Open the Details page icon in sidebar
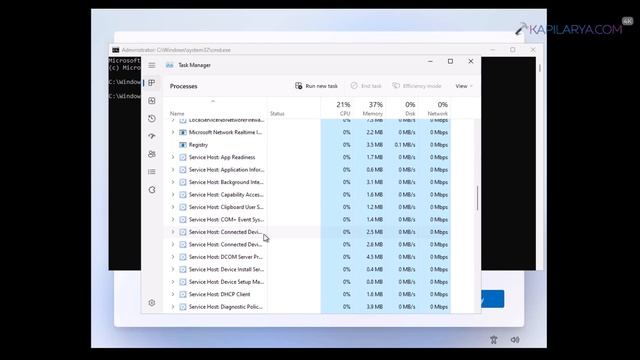Viewport: 640px width, 360px height. pyautogui.click(x=152, y=172)
